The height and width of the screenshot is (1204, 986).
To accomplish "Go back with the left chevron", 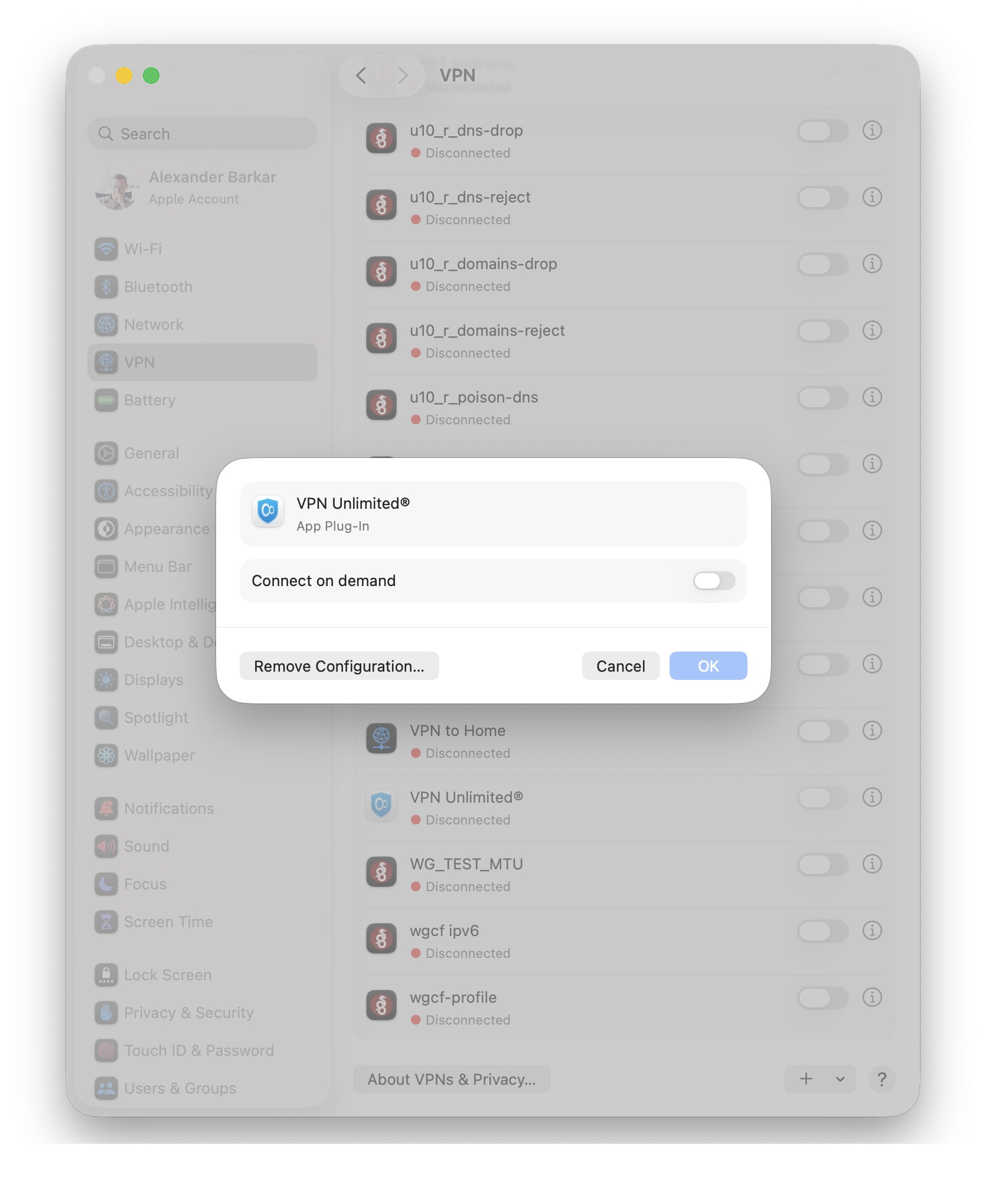I will pos(361,76).
